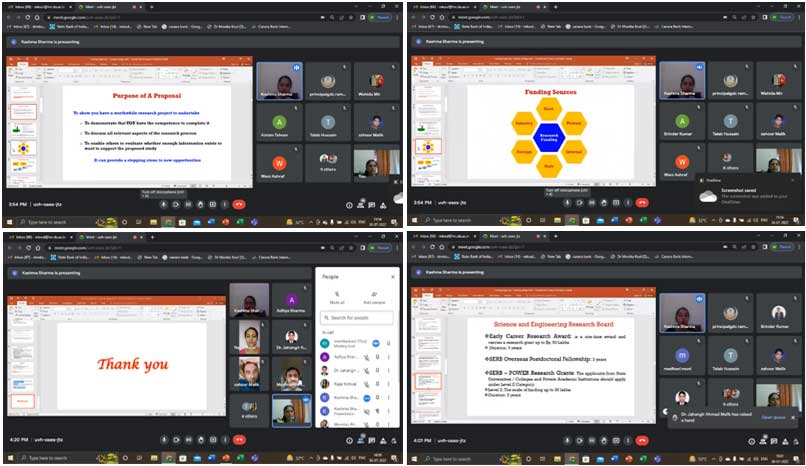Screen dimensions: 806x466
Task: Open more options for Aaditya Sharma in People list
Action: tap(389, 356)
